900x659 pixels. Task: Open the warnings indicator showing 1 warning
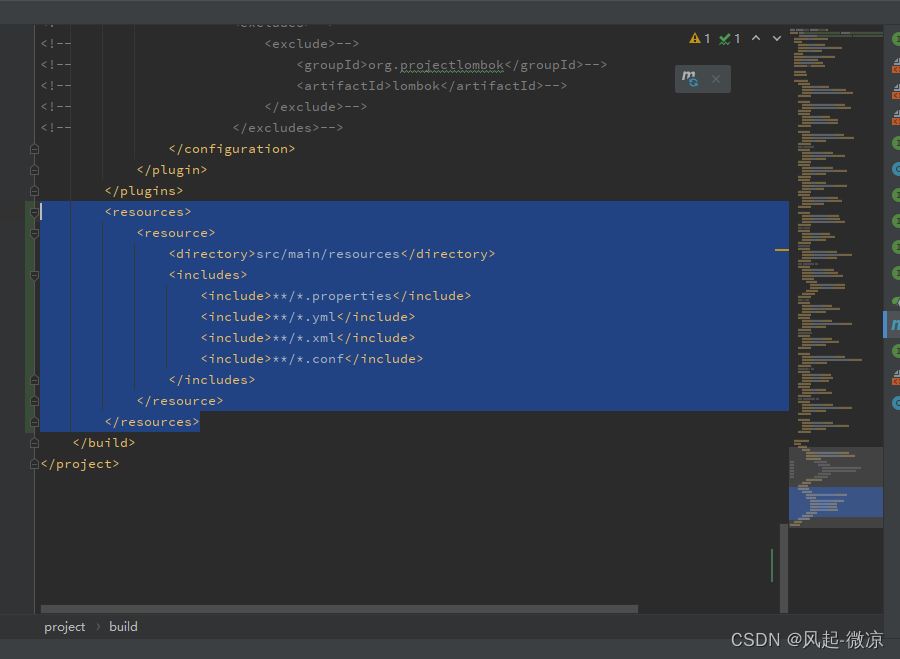pos(700,38)
